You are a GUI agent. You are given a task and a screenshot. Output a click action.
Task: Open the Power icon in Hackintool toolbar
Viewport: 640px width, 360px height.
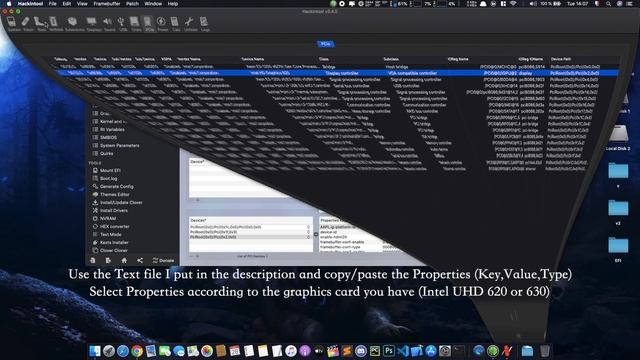(162, 24)
